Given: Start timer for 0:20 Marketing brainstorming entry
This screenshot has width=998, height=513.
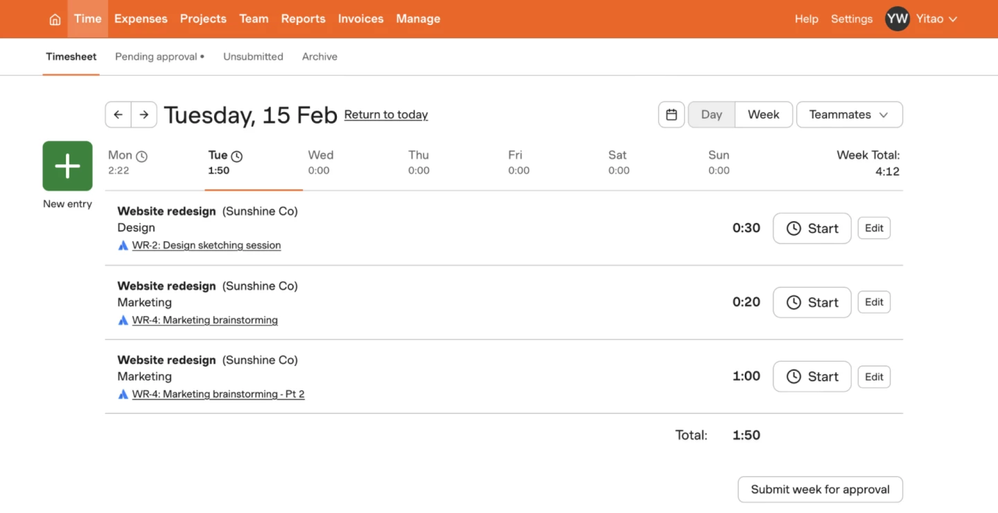Looking at the screenshot, I should click(x=812, y=302).
